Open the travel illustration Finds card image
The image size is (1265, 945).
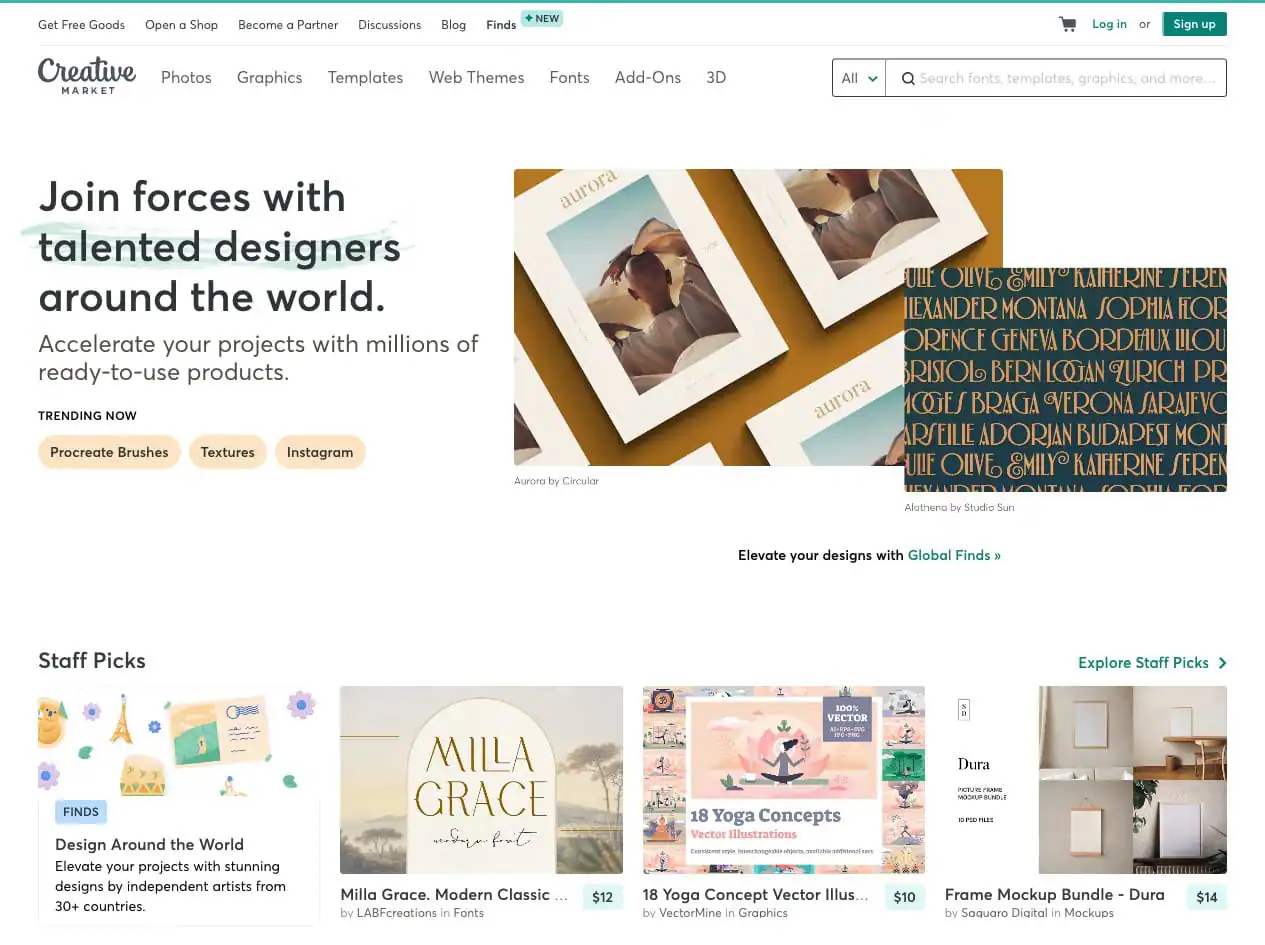click(178, 740)
